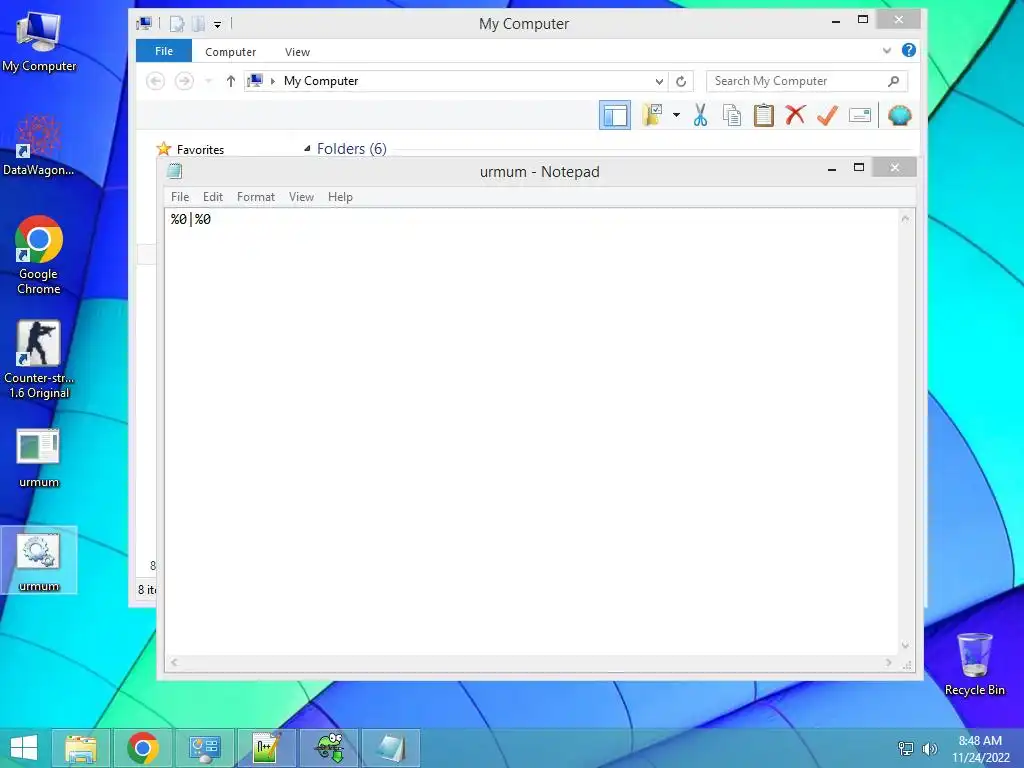
Task: Click the volume speaker tray icon
Action: coord(929,748)
